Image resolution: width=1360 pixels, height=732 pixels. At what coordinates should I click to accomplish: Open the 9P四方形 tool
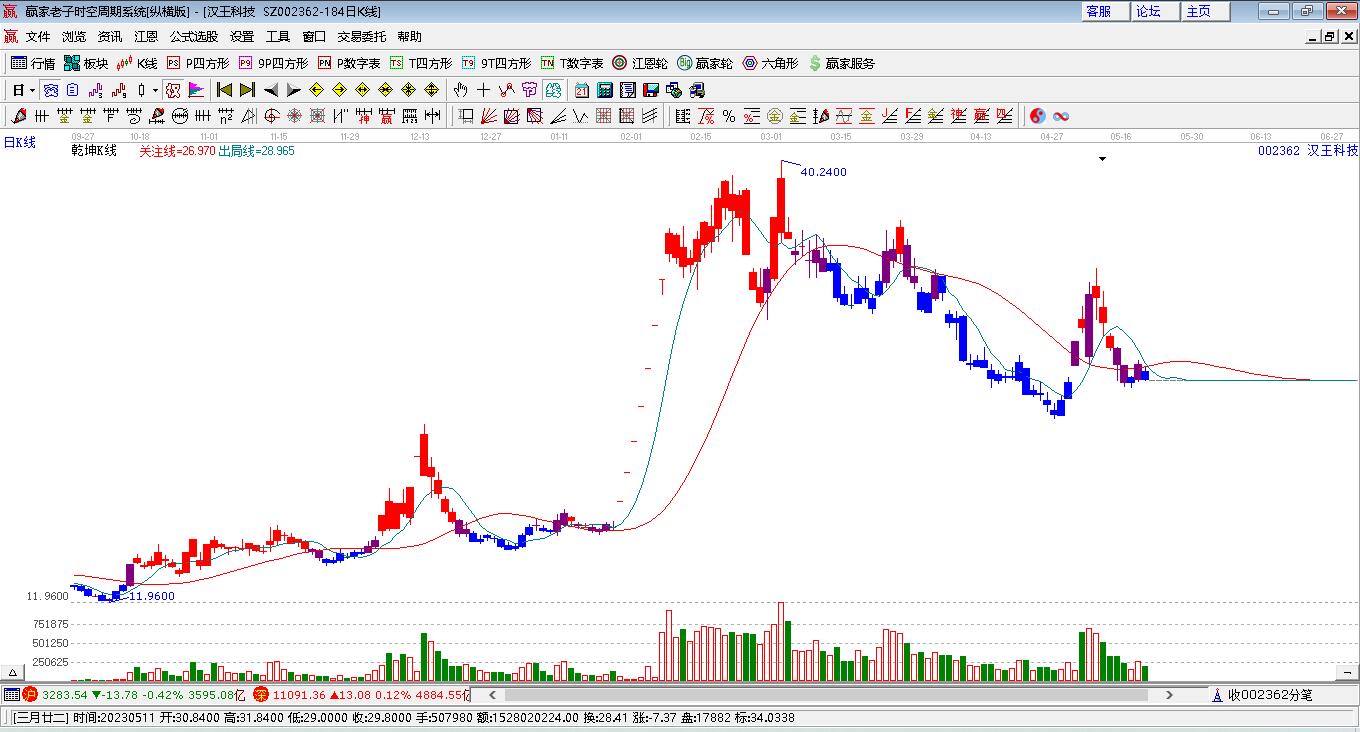pyautogui.click(x=273, y=63)
